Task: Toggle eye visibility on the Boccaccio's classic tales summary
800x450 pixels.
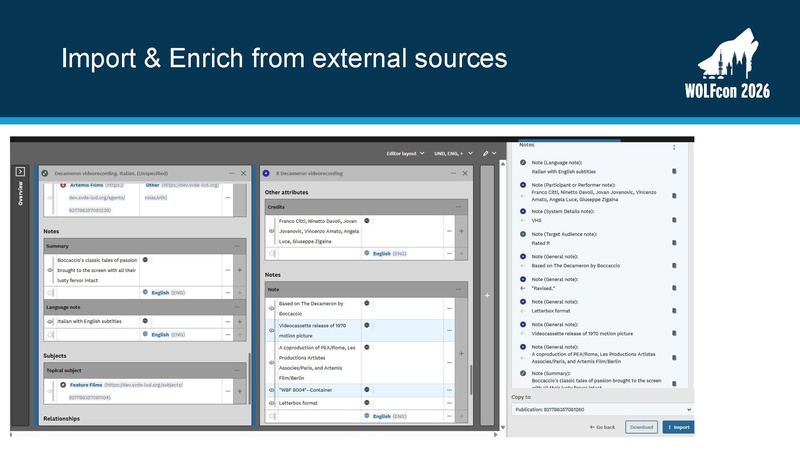Action: 50,270
